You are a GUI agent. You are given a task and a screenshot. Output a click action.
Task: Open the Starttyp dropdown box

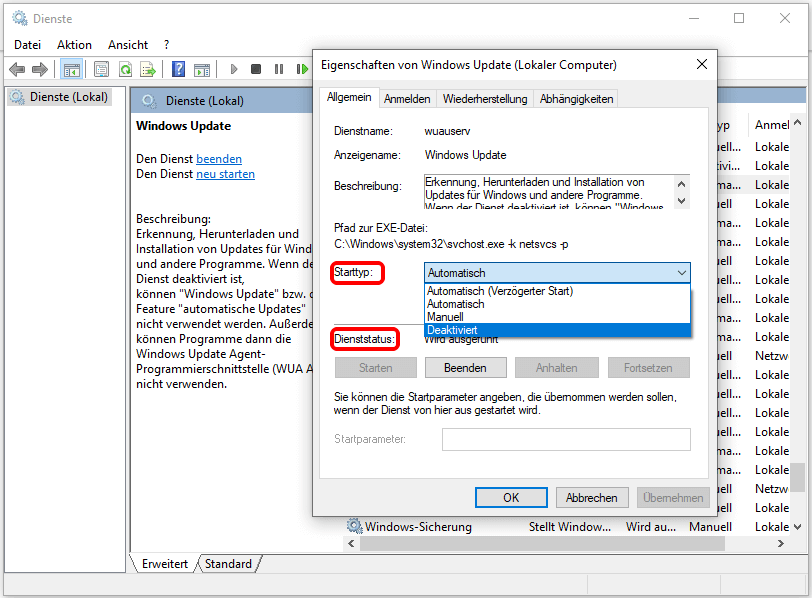tap(557, 272)
